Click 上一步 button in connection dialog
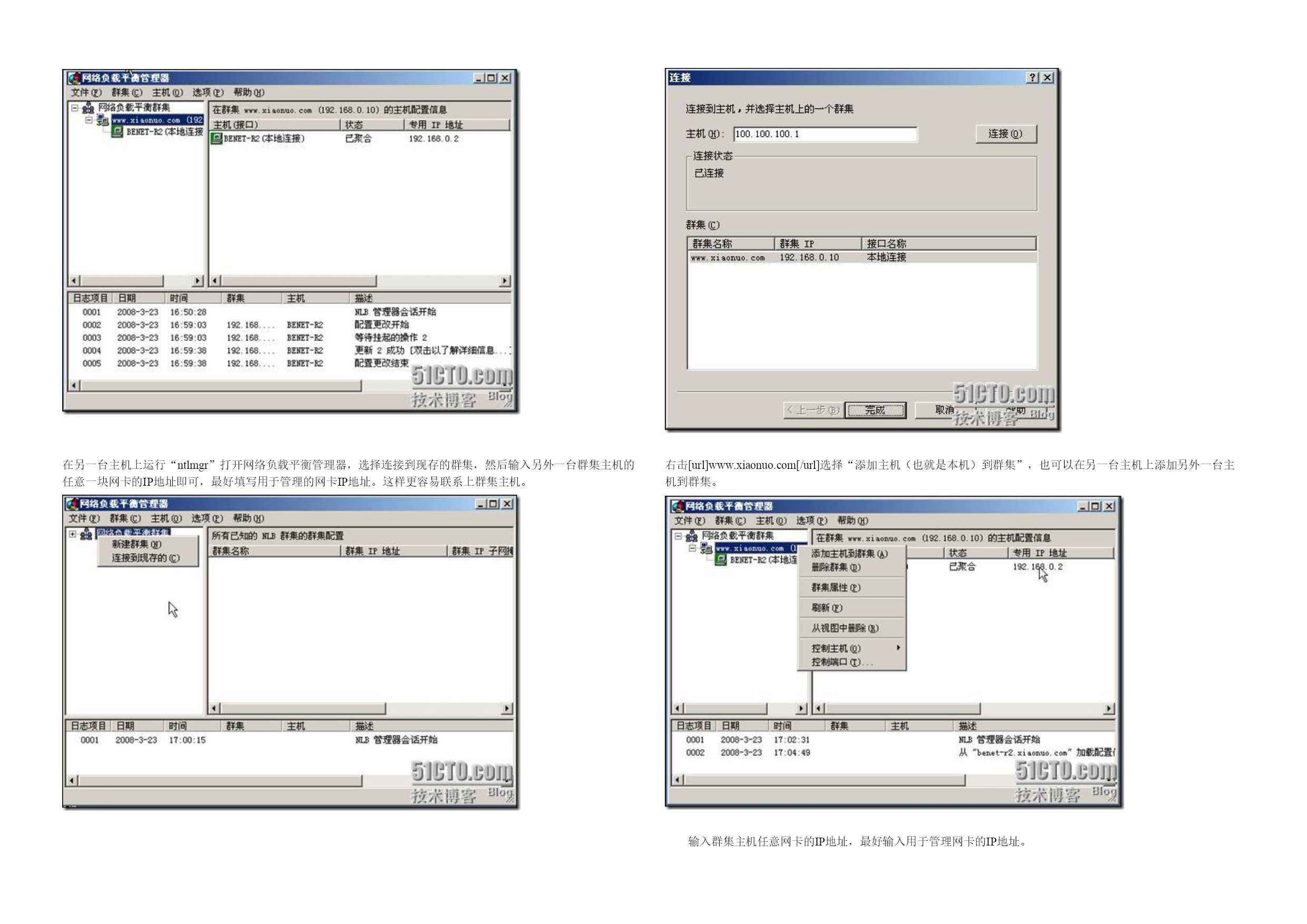 click(813, 410)
